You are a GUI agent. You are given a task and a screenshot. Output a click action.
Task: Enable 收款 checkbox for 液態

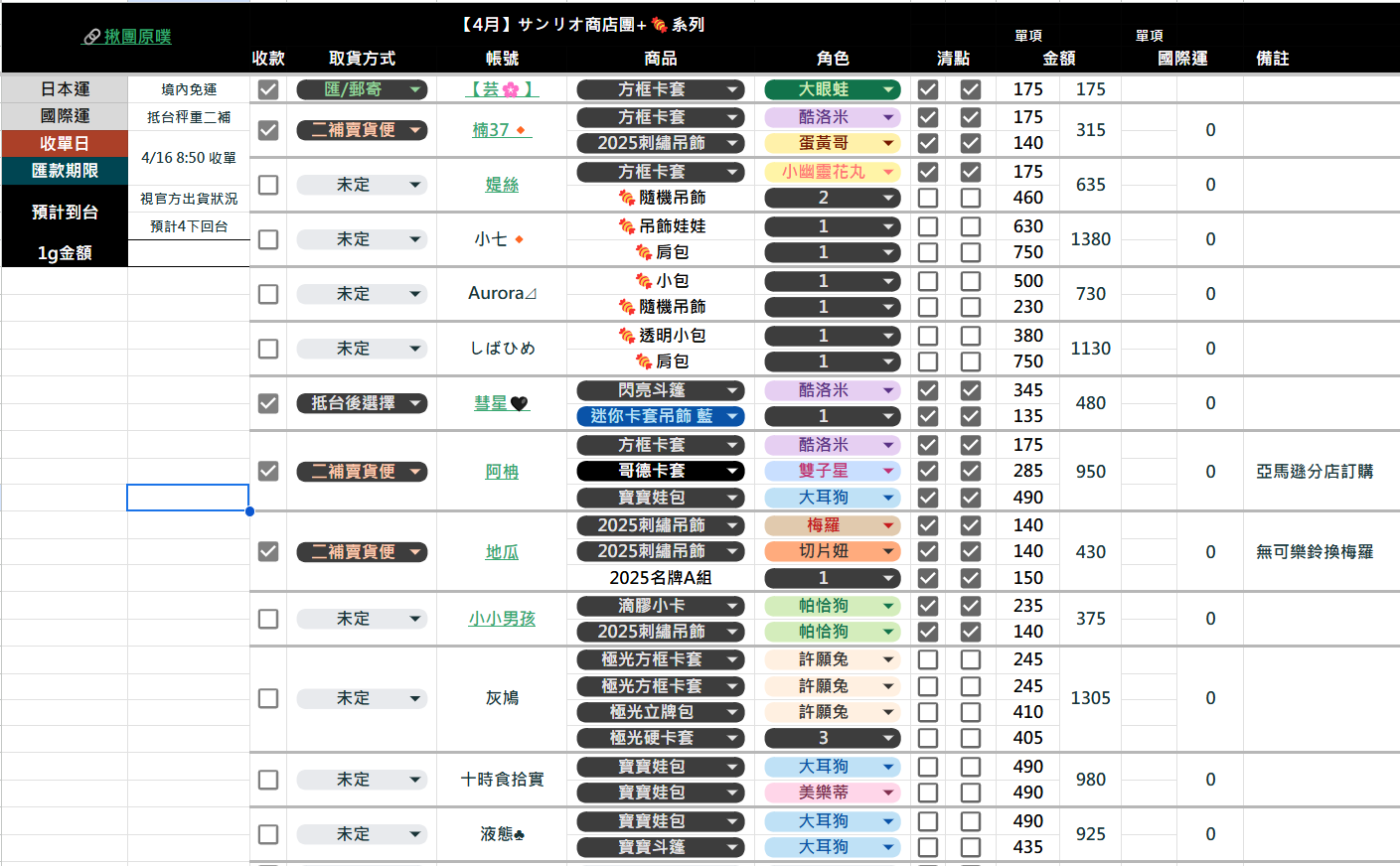point(268,834)
